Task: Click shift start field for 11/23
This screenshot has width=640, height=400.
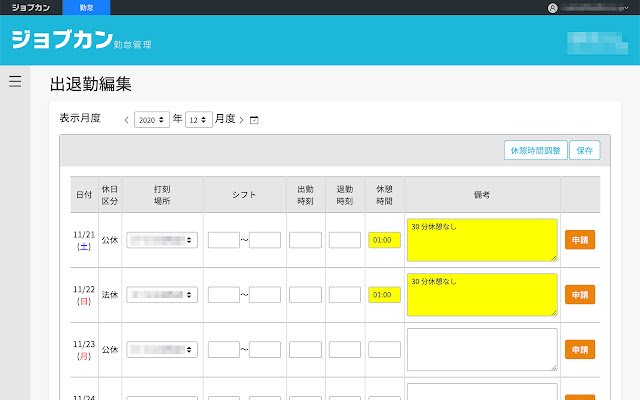Action: [224, 349]
